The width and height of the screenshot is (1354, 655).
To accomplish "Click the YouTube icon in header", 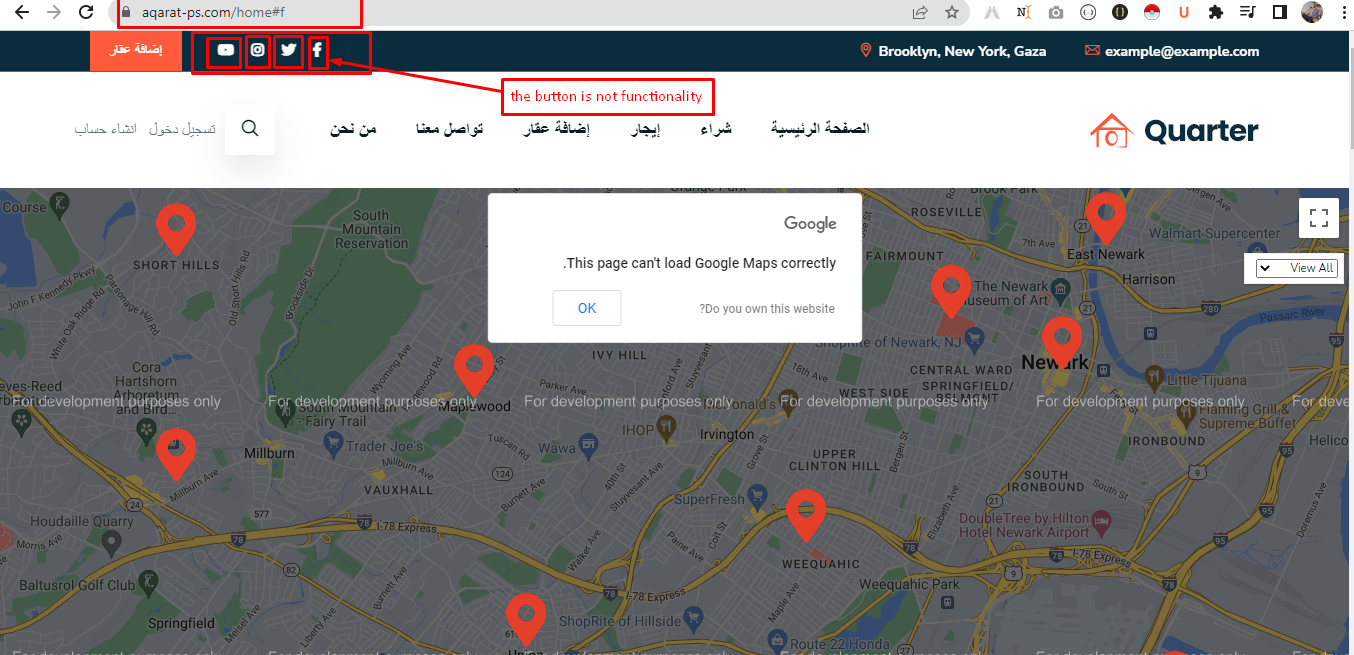I will click(226, 51).
